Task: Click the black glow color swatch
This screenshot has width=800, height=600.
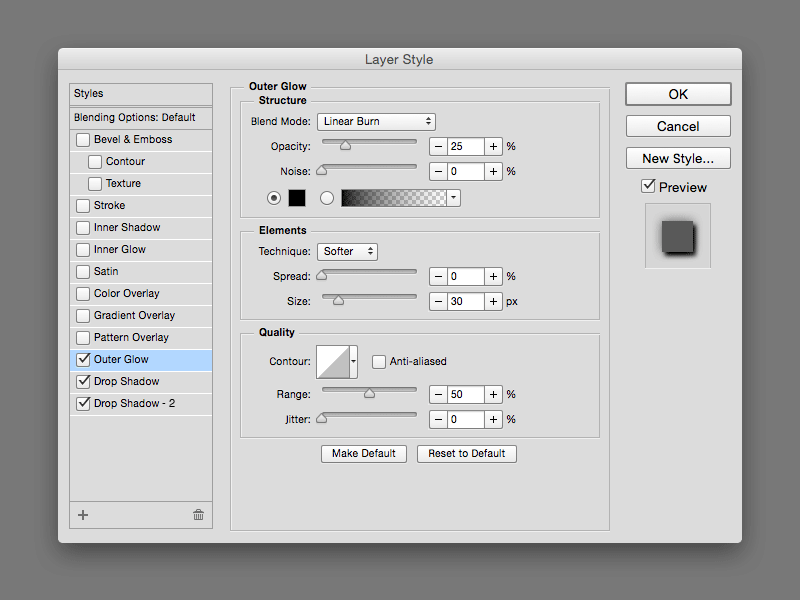Action: tap(295, 198)
